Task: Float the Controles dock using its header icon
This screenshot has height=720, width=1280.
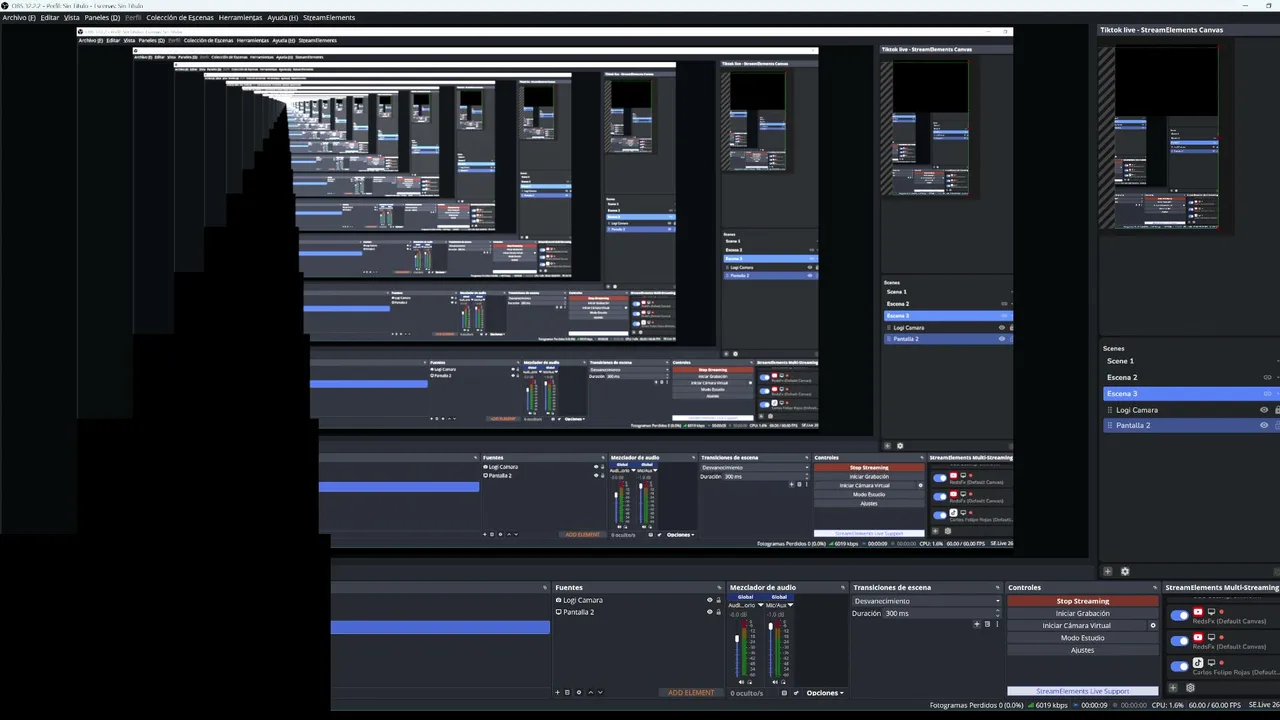Action: pos(1155,588)
